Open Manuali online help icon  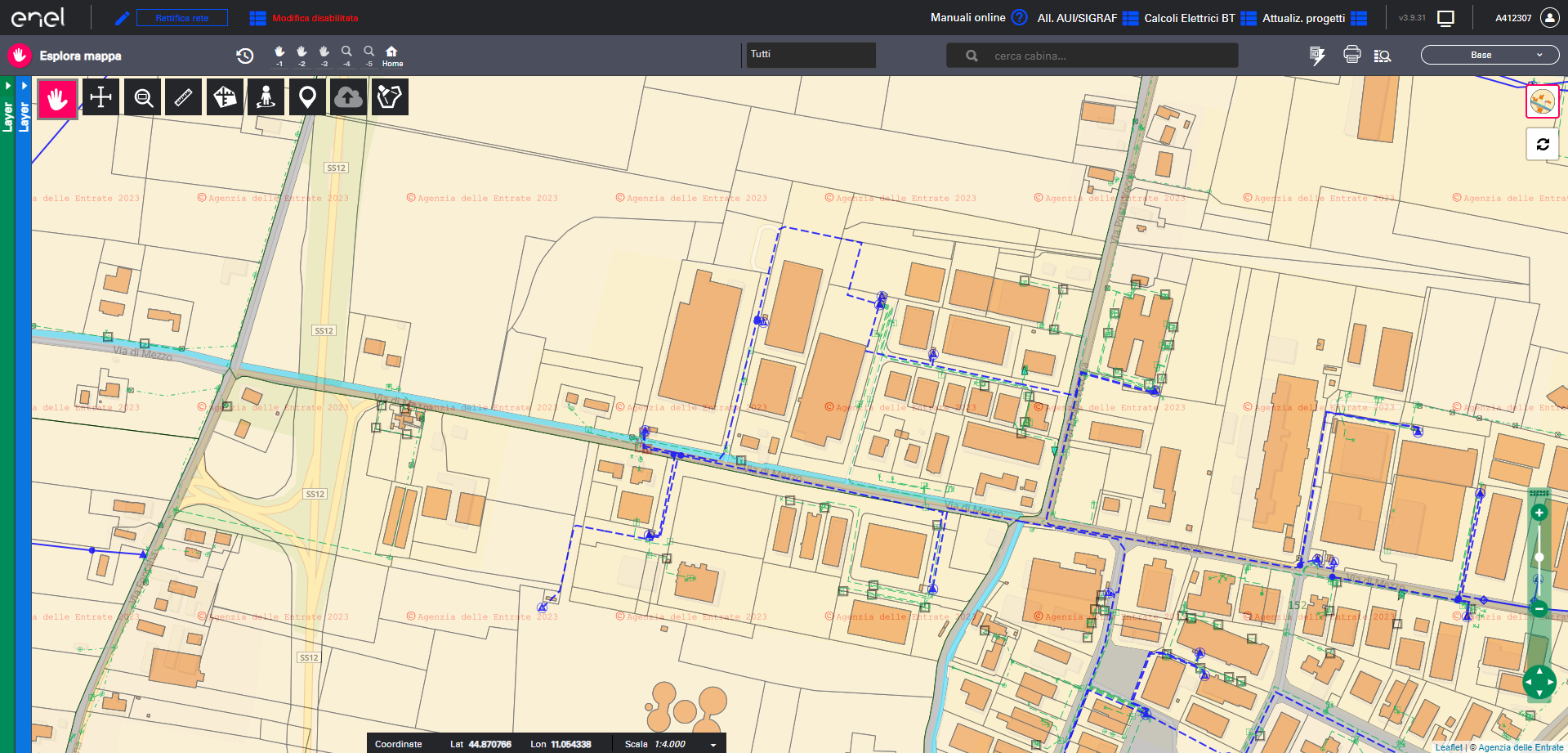1019,17
